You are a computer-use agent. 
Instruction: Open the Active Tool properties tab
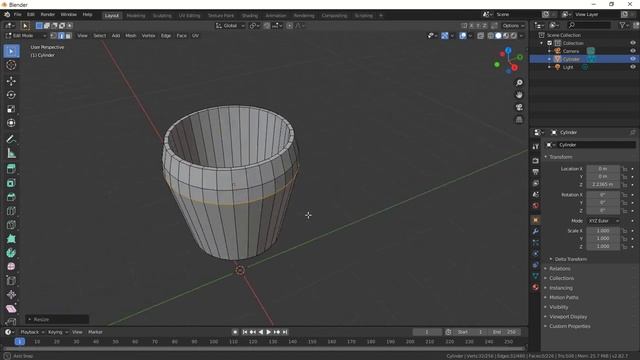(x=536, y=147)
